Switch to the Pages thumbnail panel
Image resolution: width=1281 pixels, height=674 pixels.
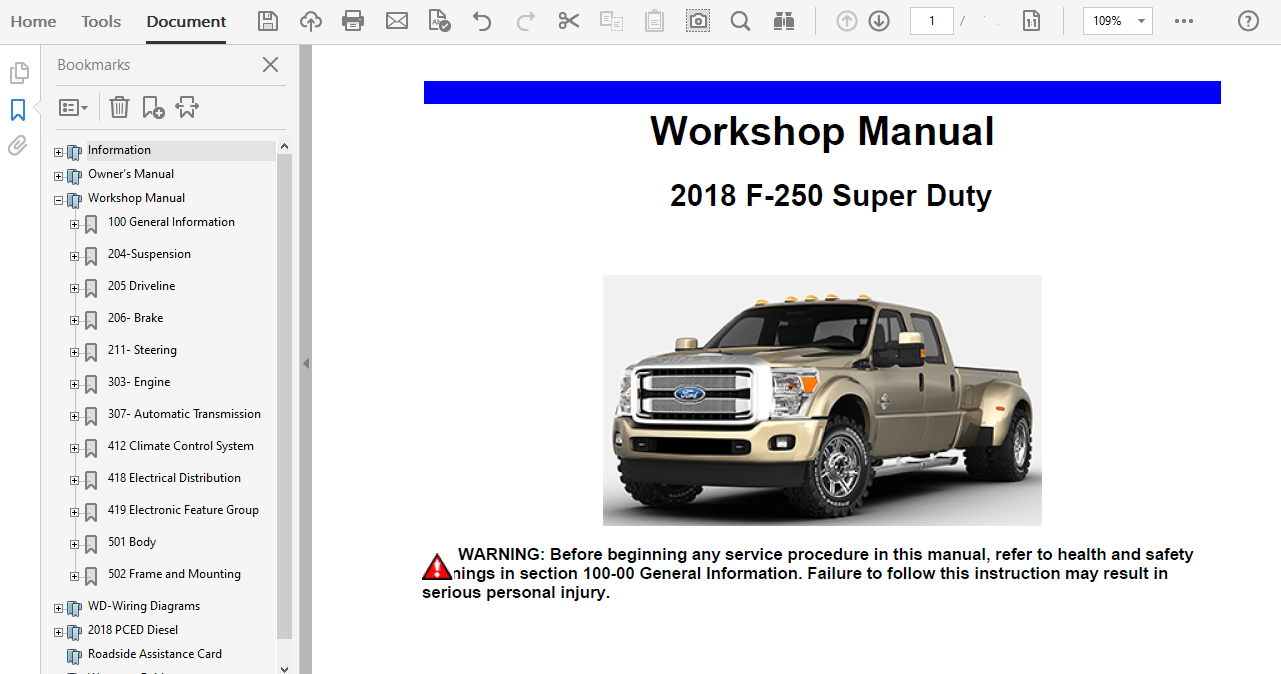[18, 72]
